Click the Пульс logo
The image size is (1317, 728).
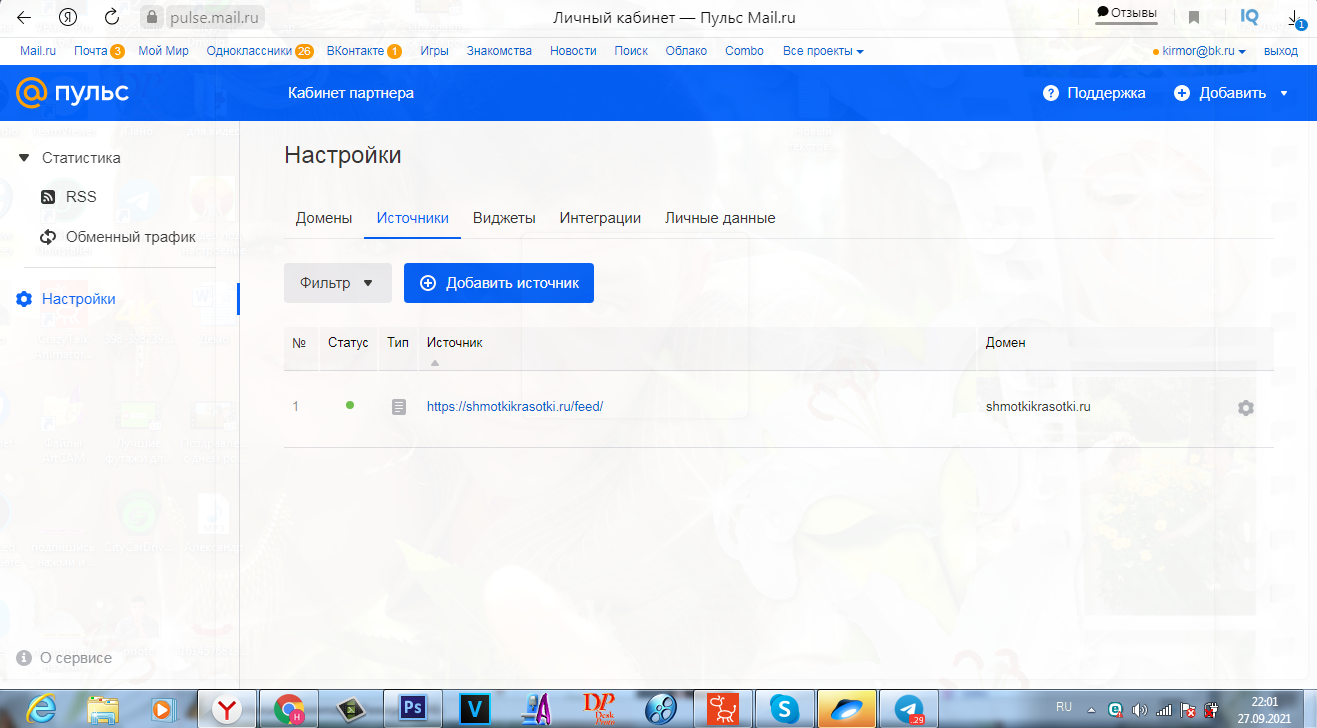click(72, 93)
